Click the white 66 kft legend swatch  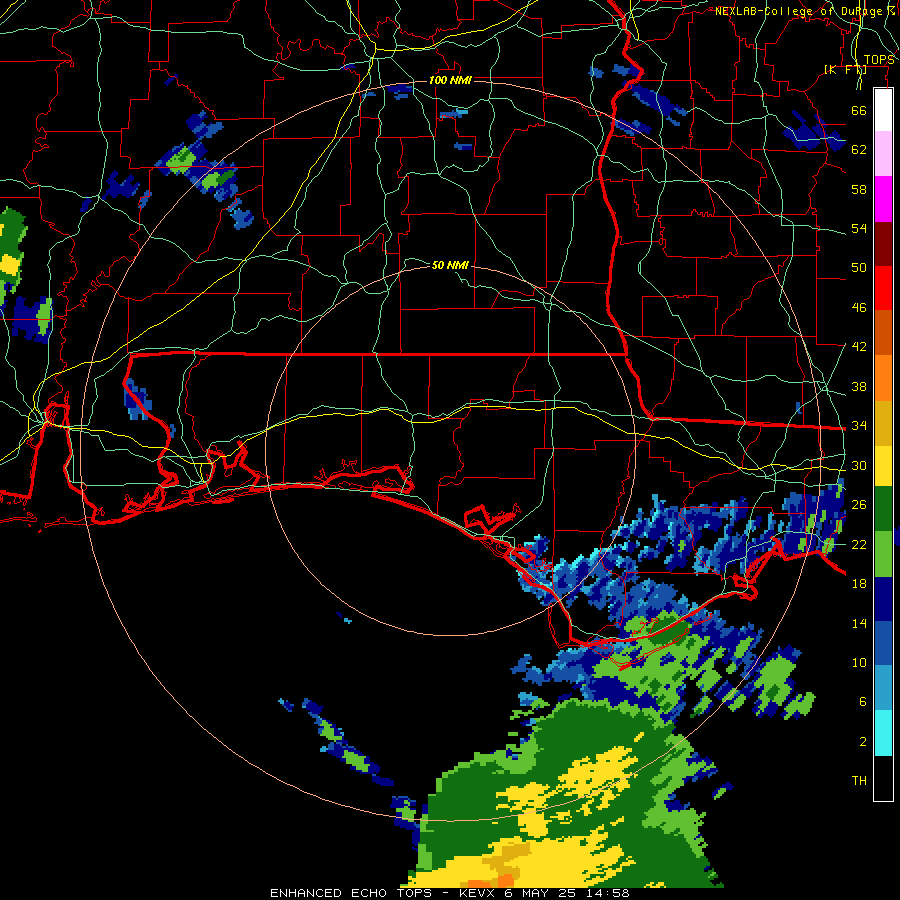pyautogui.click(x=883, y=110)
